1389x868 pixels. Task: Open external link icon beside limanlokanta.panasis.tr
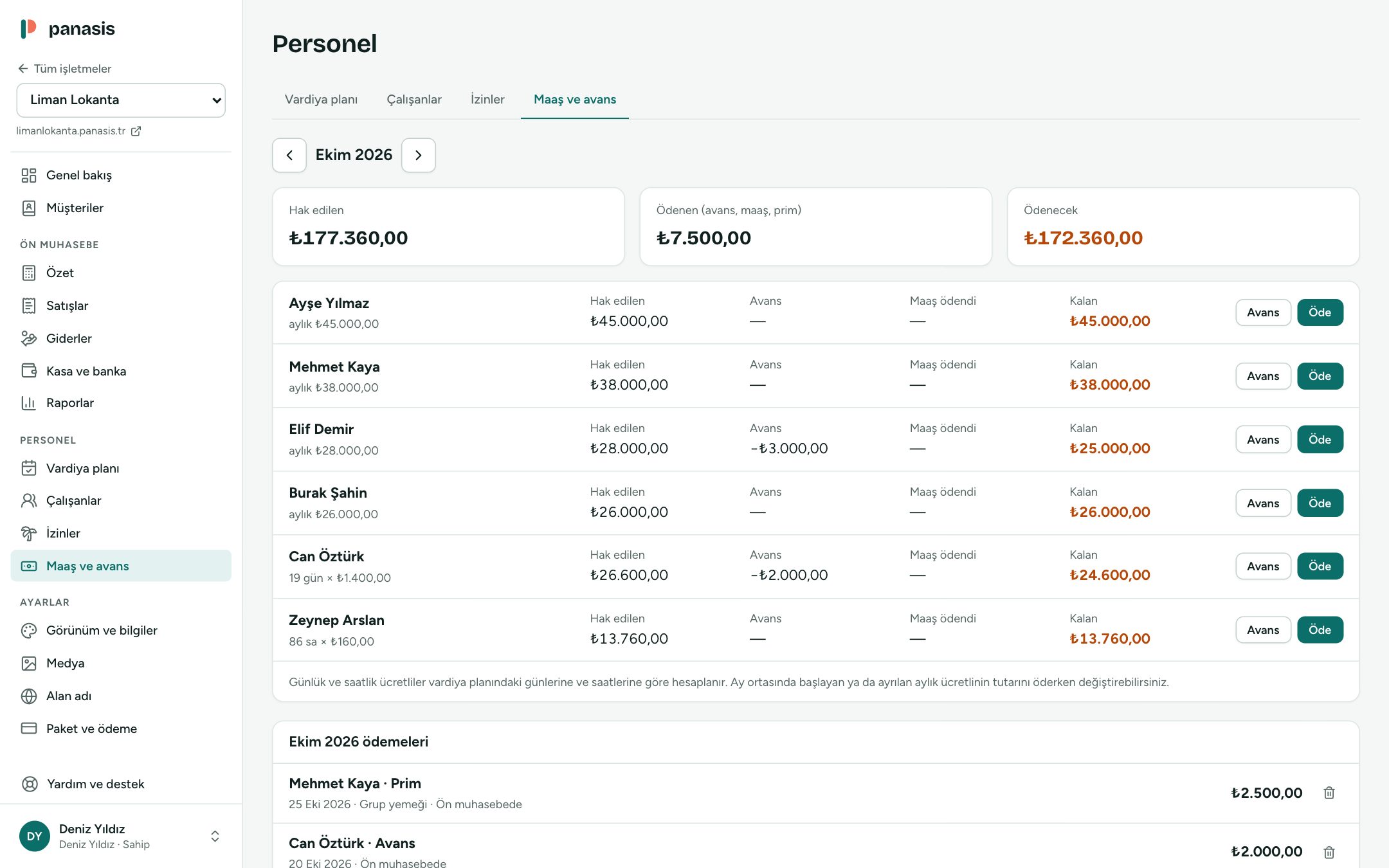(136, 131)
